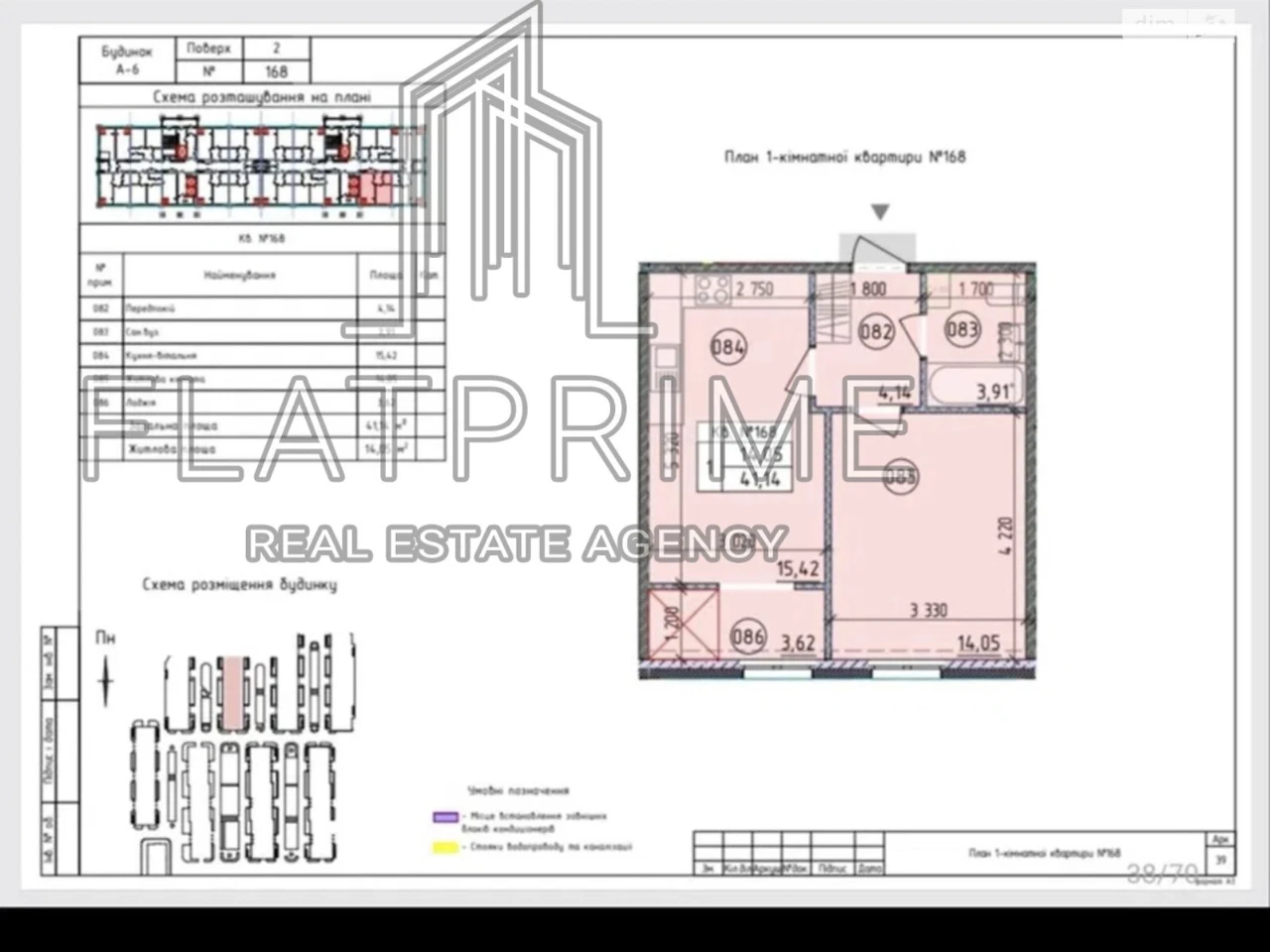Image resolution: width=1270 pixels, height=952 pixels.
Task: Click the 'Будинок А-6' cell
Action: [x=128, y=60]
